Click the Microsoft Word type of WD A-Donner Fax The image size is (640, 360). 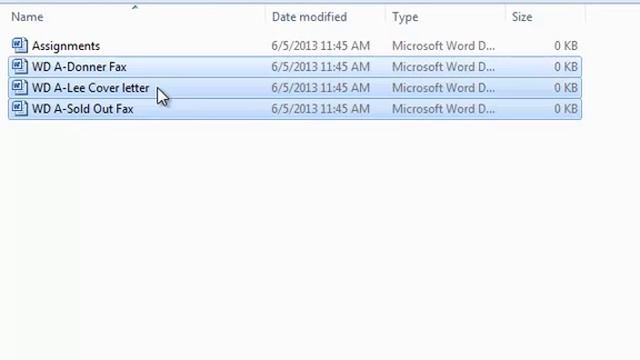click(444, 67)
